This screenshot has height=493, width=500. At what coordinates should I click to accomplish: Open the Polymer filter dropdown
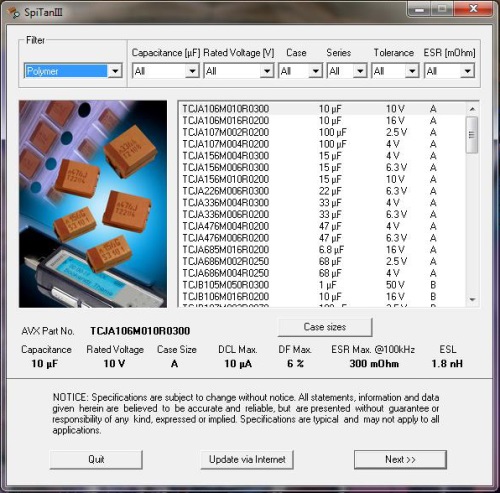coord(73,71)
